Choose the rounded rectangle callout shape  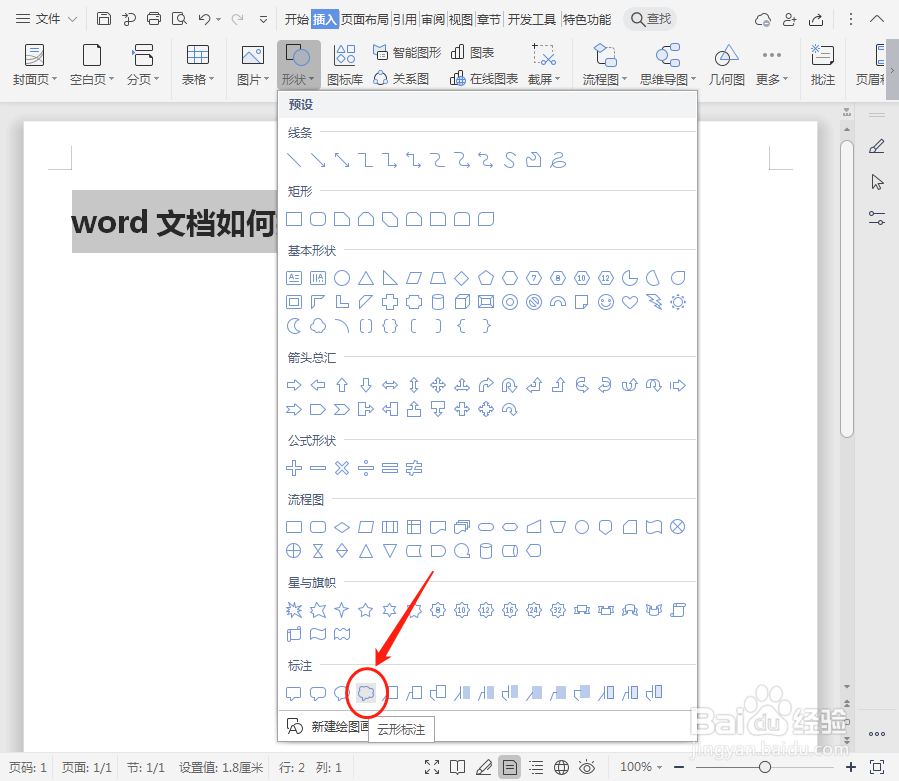(318, 693)
